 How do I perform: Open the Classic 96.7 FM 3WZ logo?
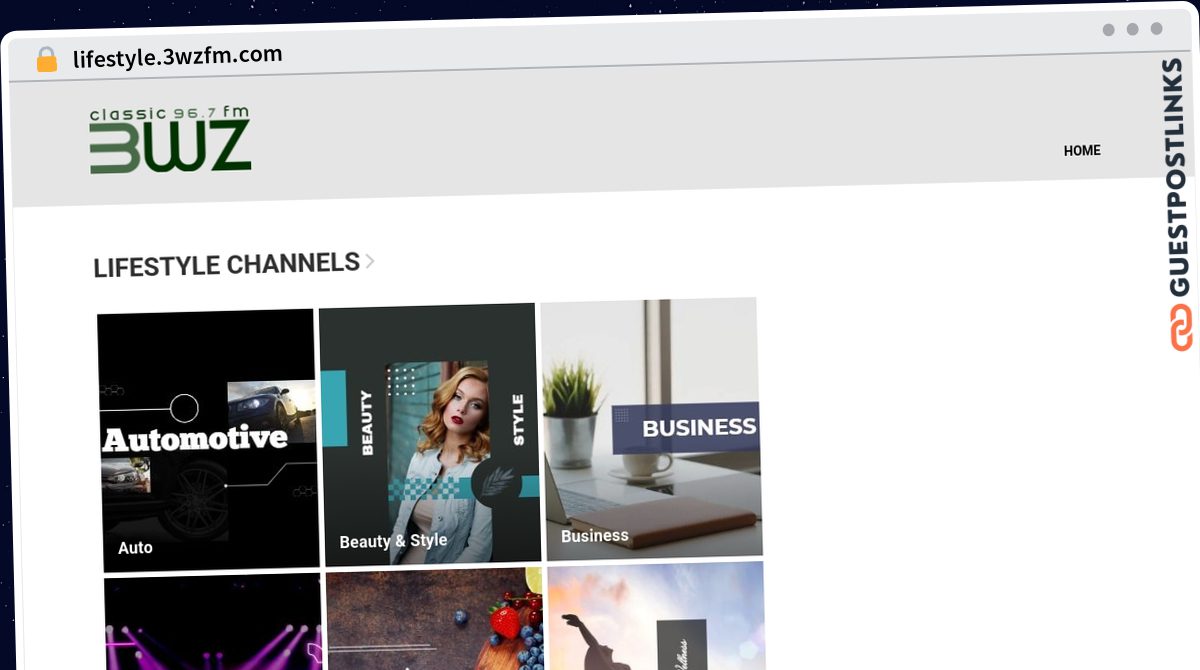point(170,140)
